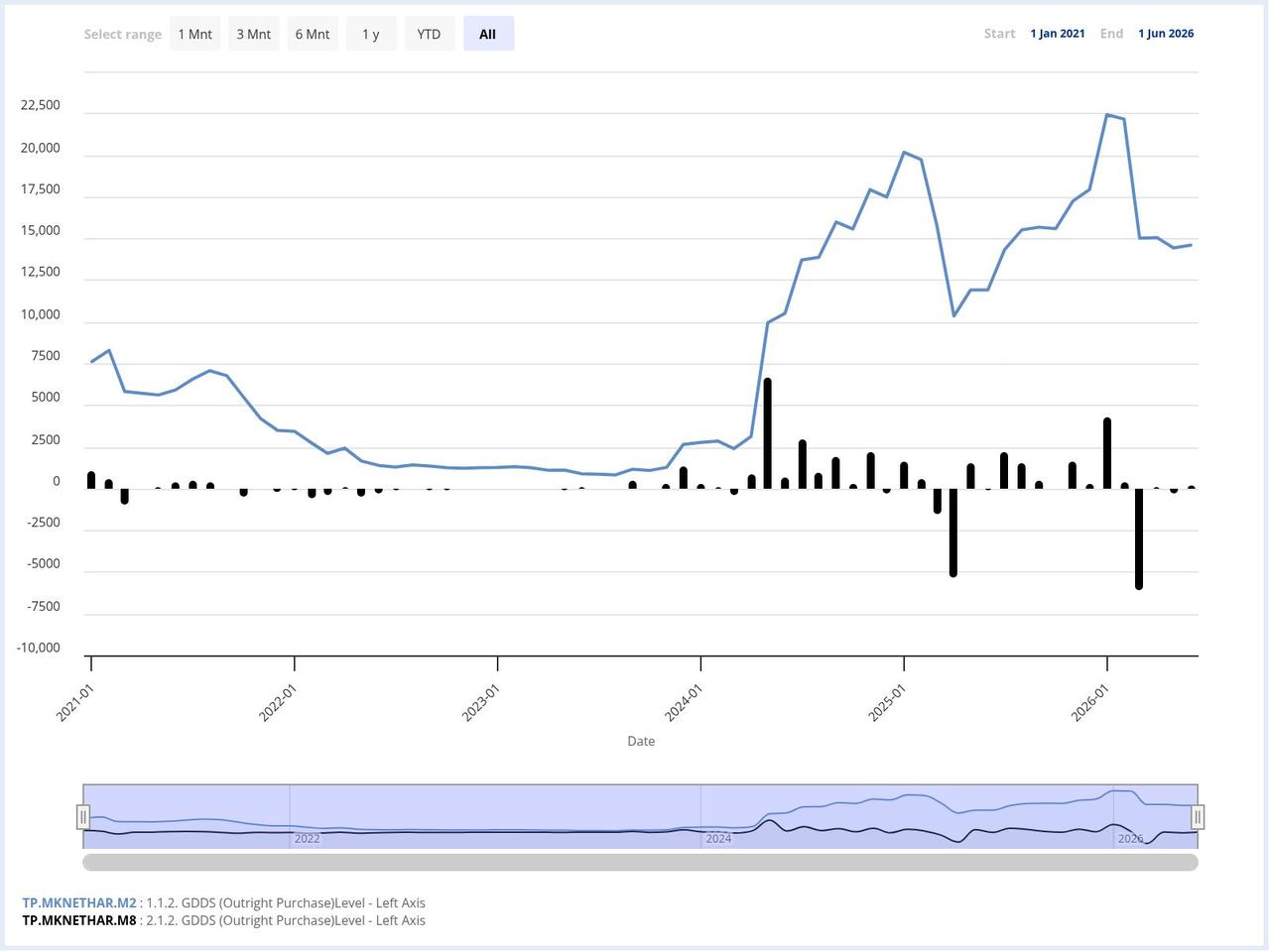Click the tallest positive black bar in 2024

click(768, 434)
